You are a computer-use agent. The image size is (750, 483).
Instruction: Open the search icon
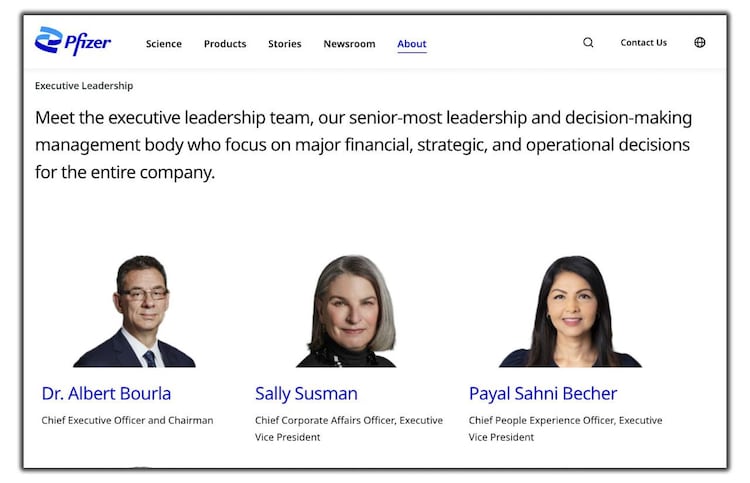point(588,43)
